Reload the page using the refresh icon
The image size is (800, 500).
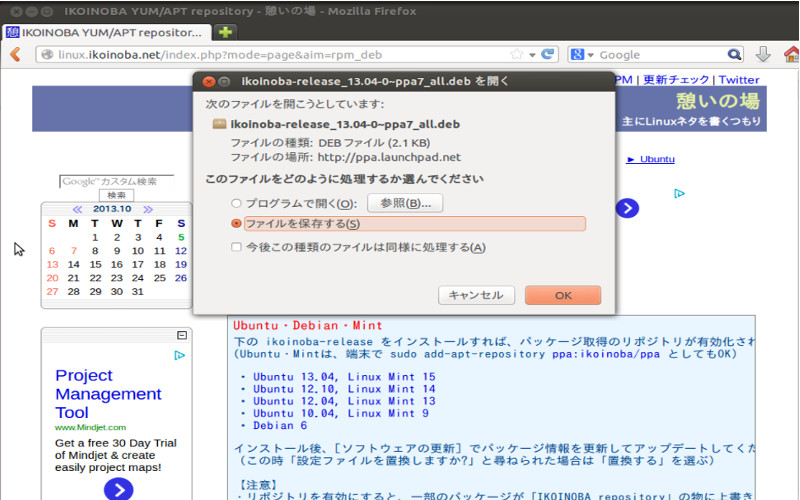click(x=548, y=54)
